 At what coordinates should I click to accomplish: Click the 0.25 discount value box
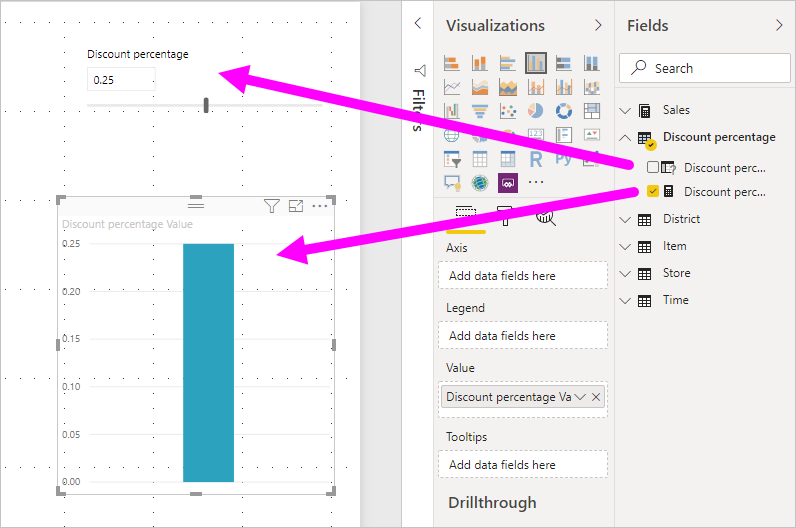(x=121, y=80)
